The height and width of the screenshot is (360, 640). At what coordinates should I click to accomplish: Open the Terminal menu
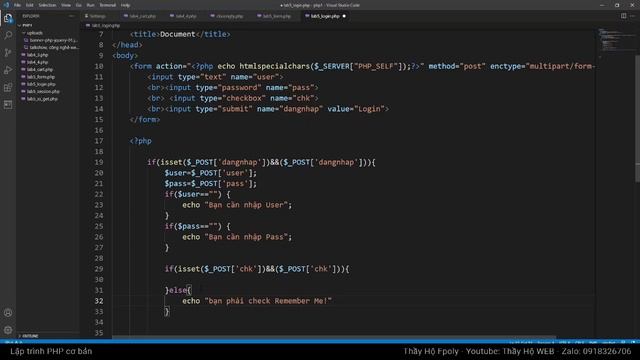click(108, 5)
